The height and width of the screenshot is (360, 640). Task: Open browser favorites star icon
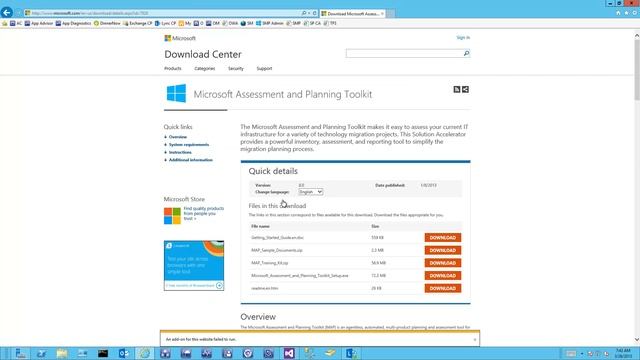(627, 13)
